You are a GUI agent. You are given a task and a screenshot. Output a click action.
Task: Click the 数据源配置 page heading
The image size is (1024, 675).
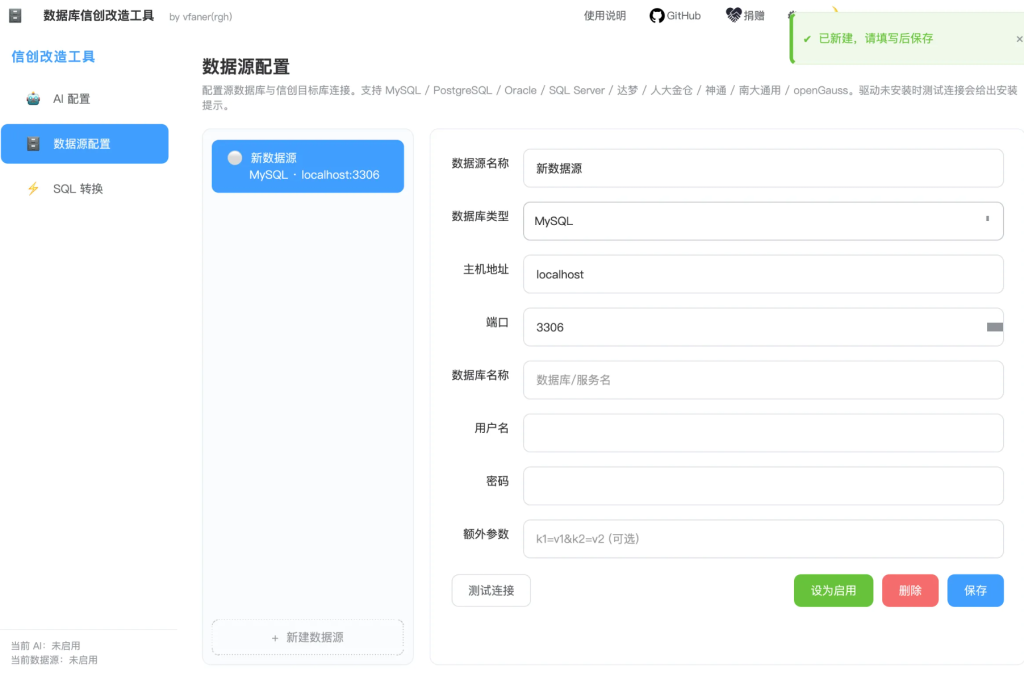[246, 67]
